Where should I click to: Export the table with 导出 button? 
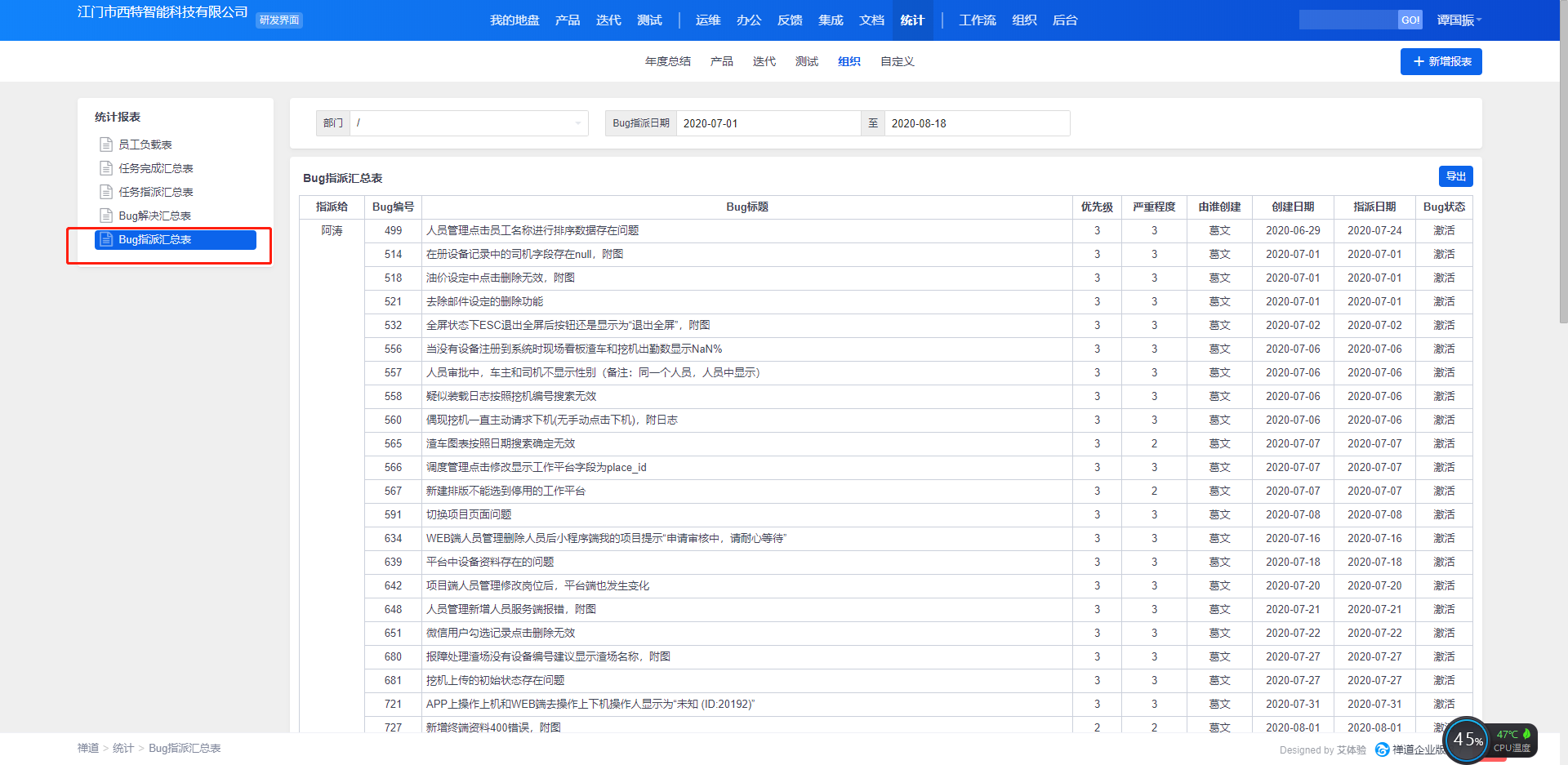(1455, 176)
